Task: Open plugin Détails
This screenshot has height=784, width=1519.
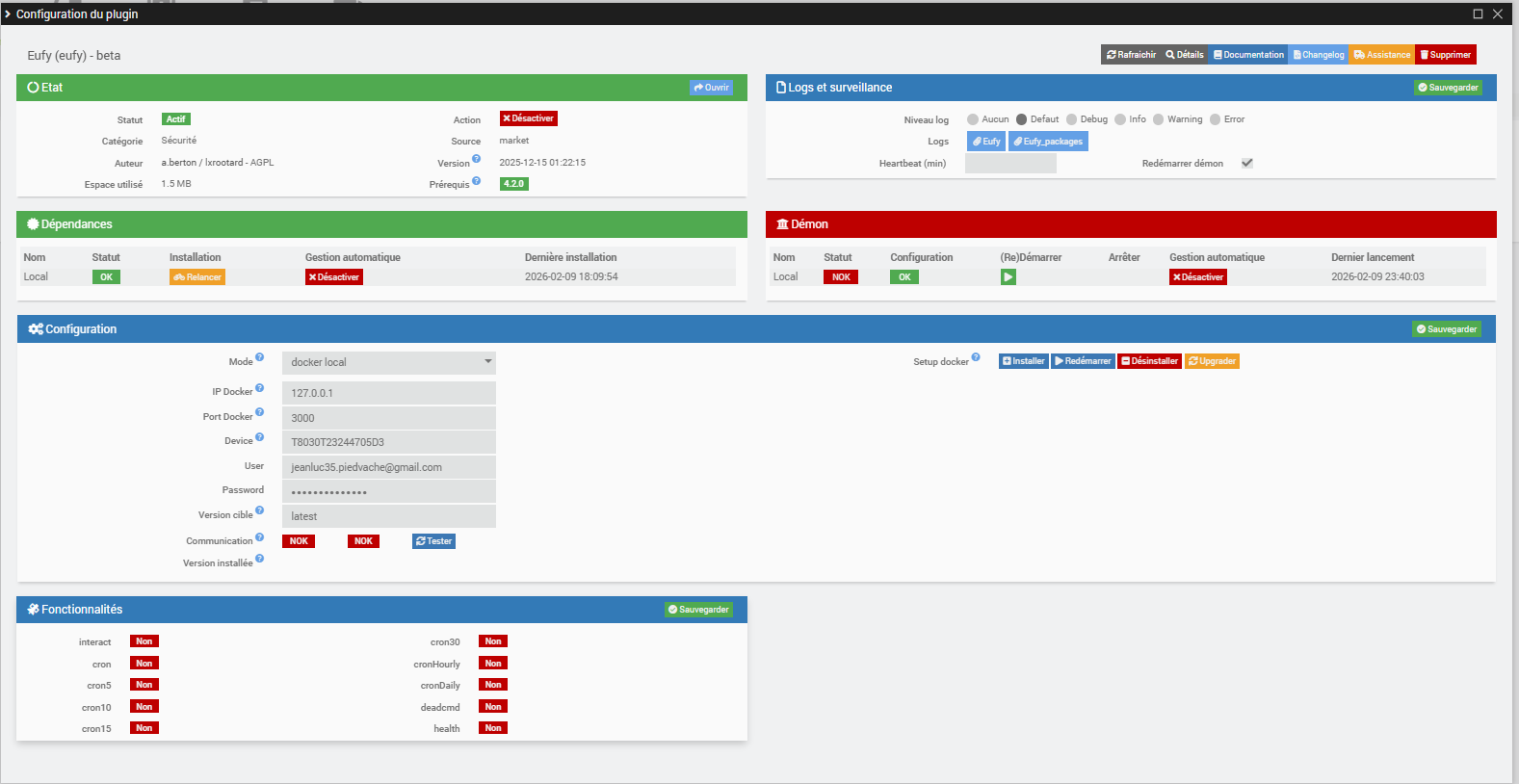Action: click(x=1185, y=55)
